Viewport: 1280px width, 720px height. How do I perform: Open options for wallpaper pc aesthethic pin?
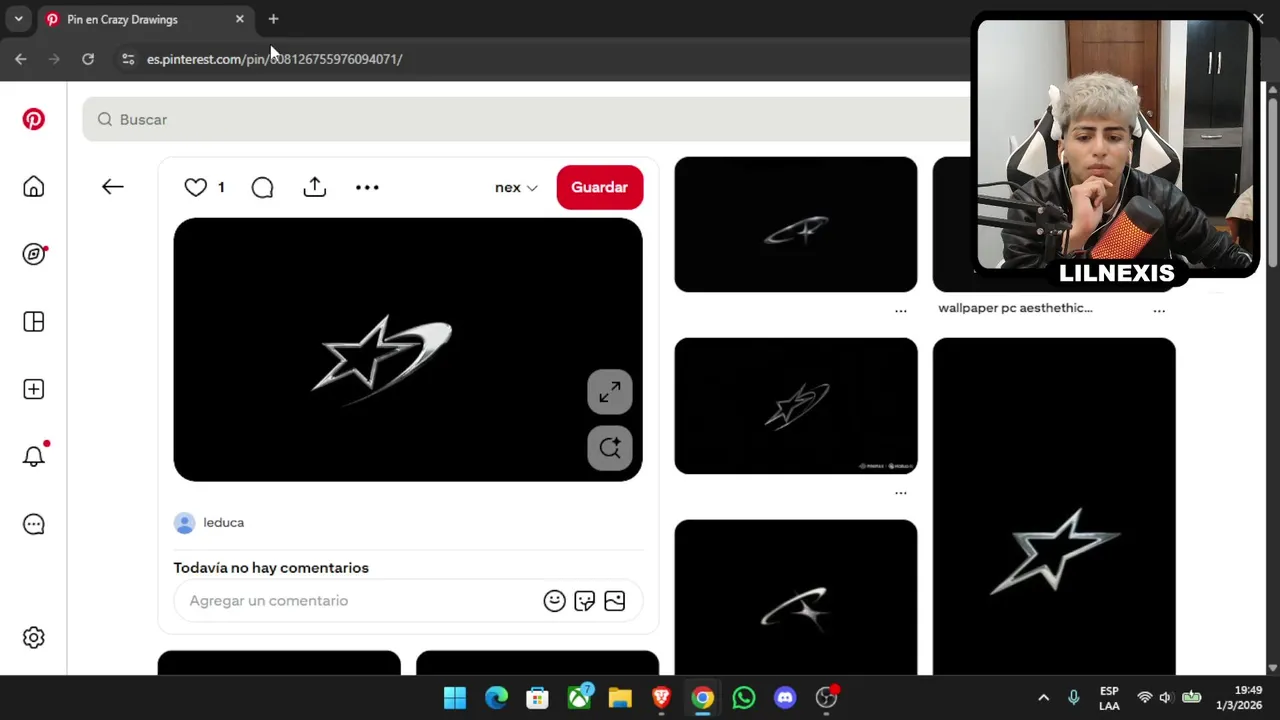pos(1159,311)
